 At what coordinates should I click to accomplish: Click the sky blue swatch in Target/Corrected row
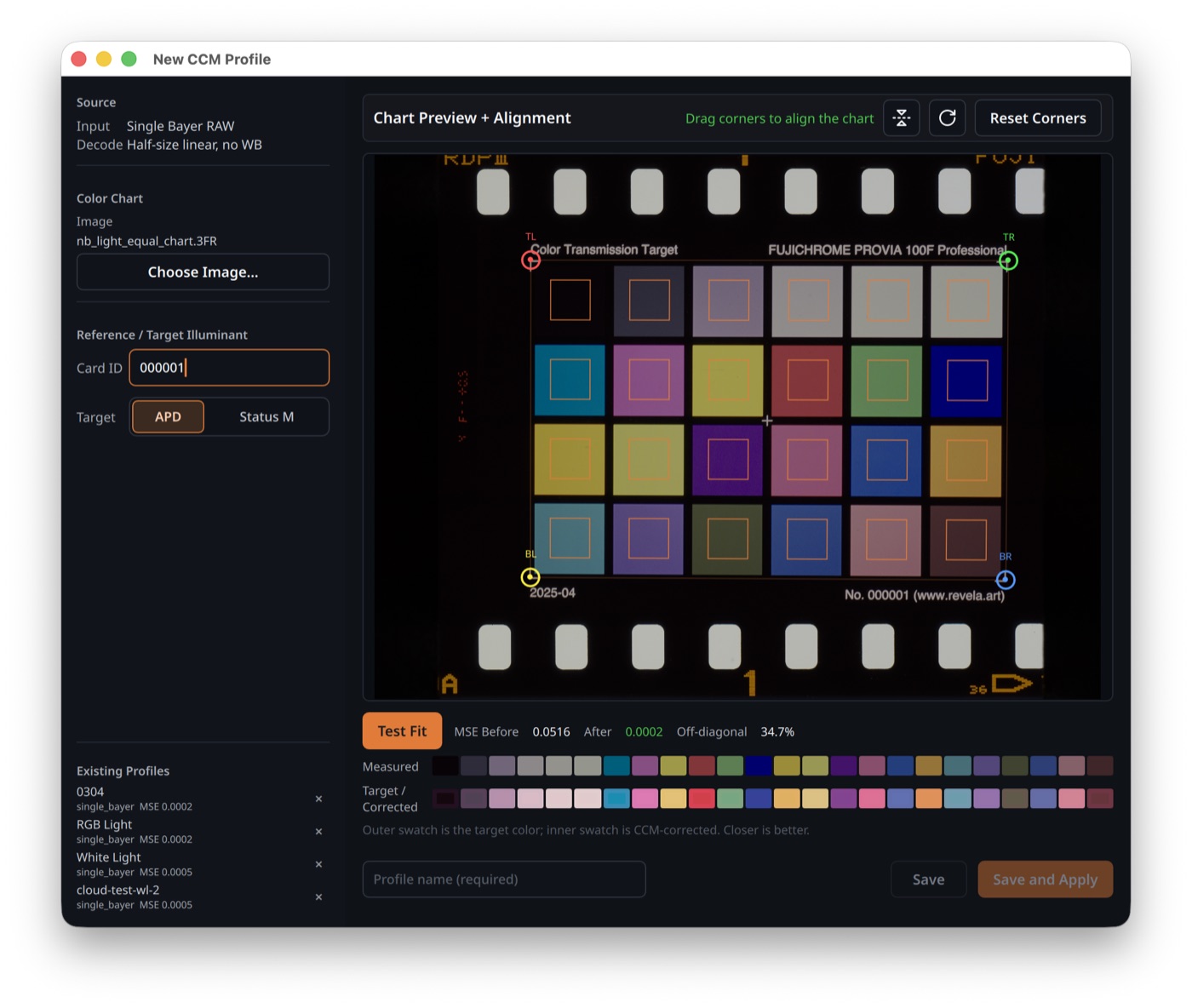tap(616, 799)
